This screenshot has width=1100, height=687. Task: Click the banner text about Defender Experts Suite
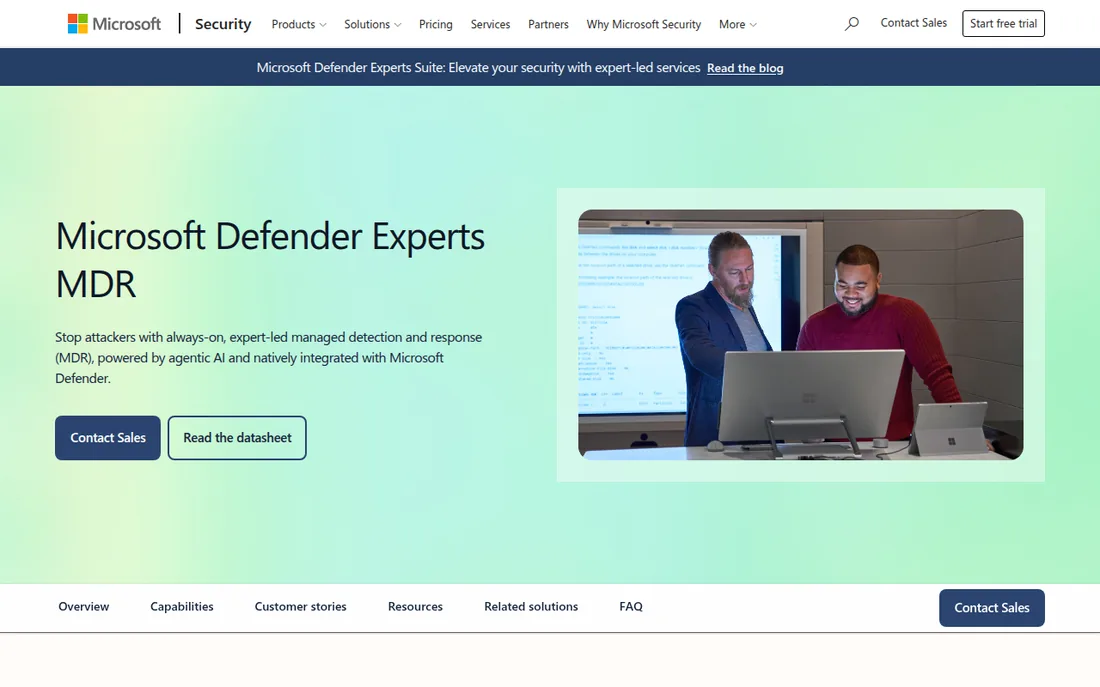point(478,67)
